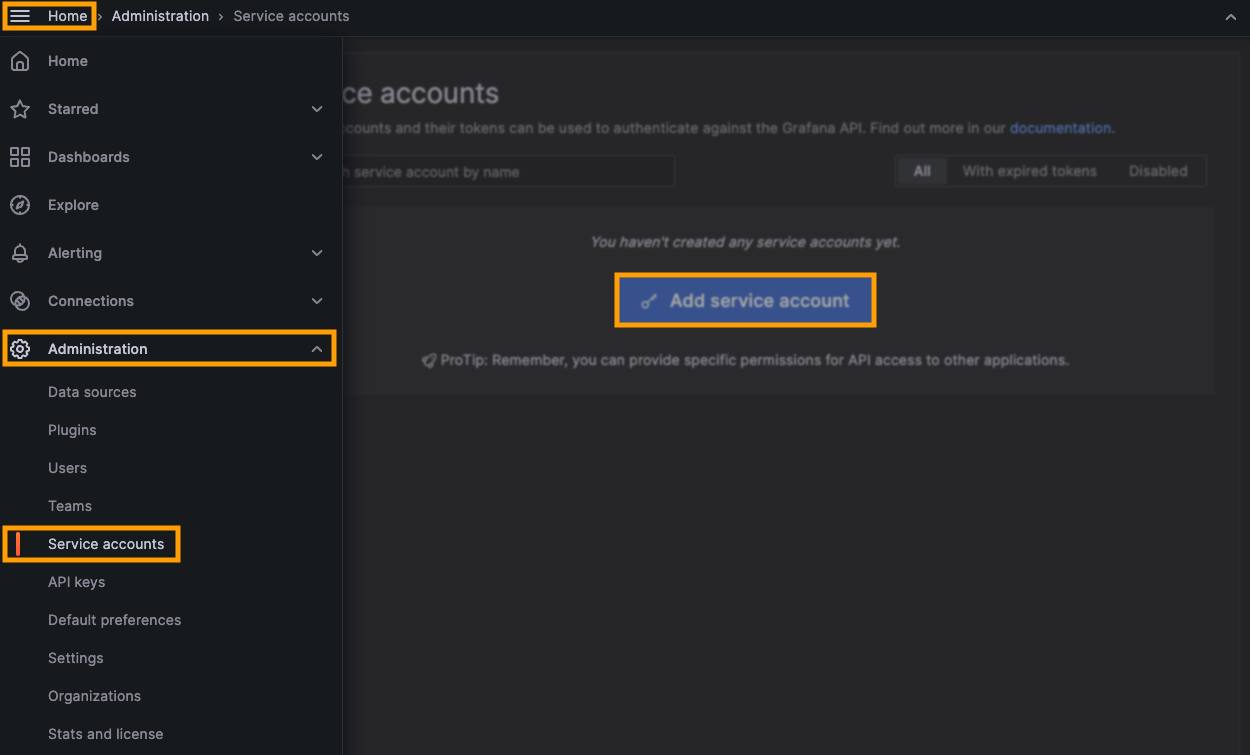Click the Home house icon
This screenshot has width=1250, height=755.
click(20, 61)
